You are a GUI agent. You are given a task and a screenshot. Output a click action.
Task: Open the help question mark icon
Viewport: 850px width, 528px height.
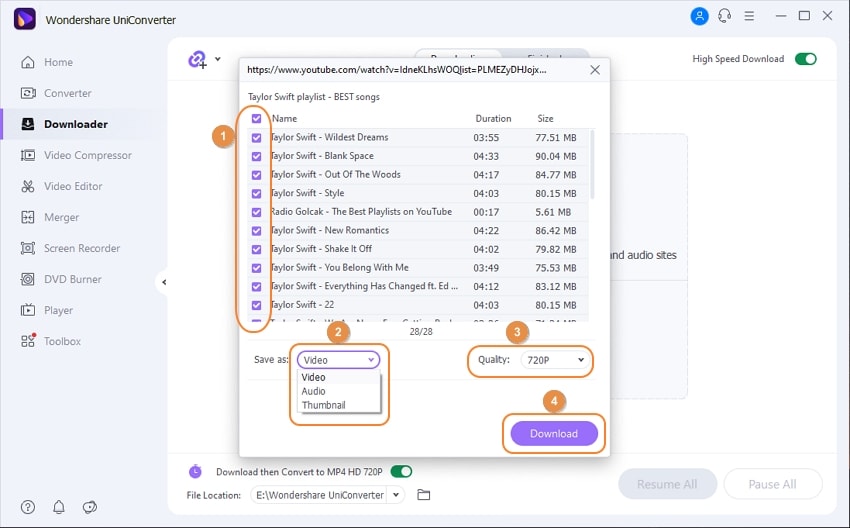point(28,507)
